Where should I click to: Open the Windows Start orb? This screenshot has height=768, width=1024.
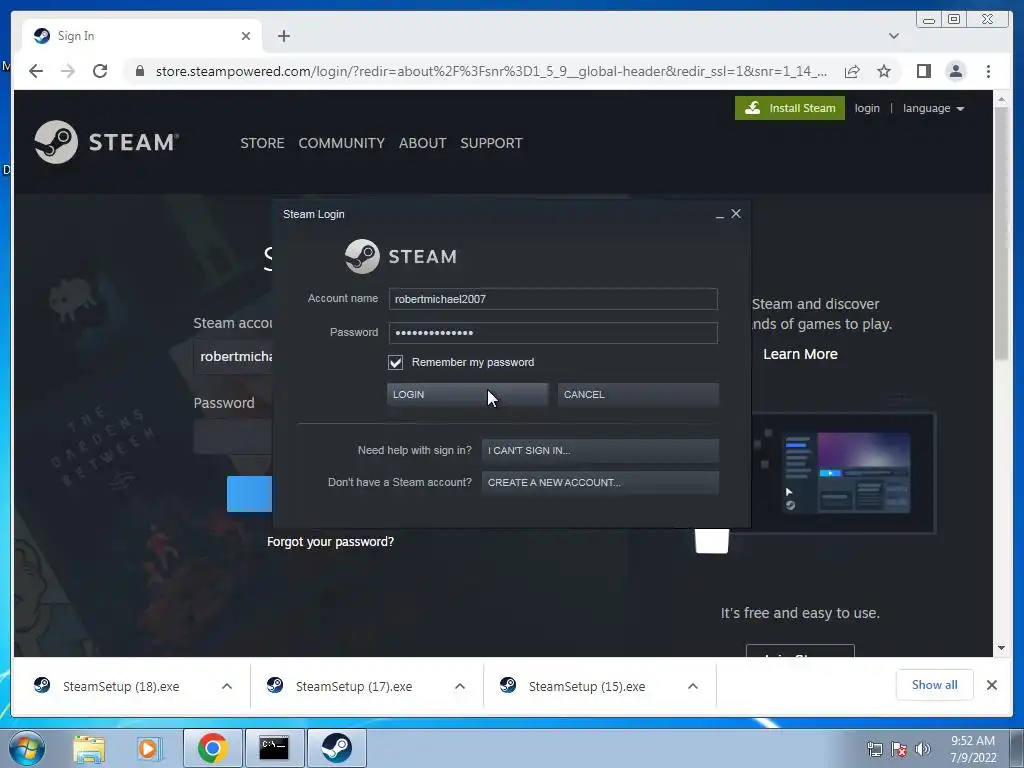click(x=27, y=748)
